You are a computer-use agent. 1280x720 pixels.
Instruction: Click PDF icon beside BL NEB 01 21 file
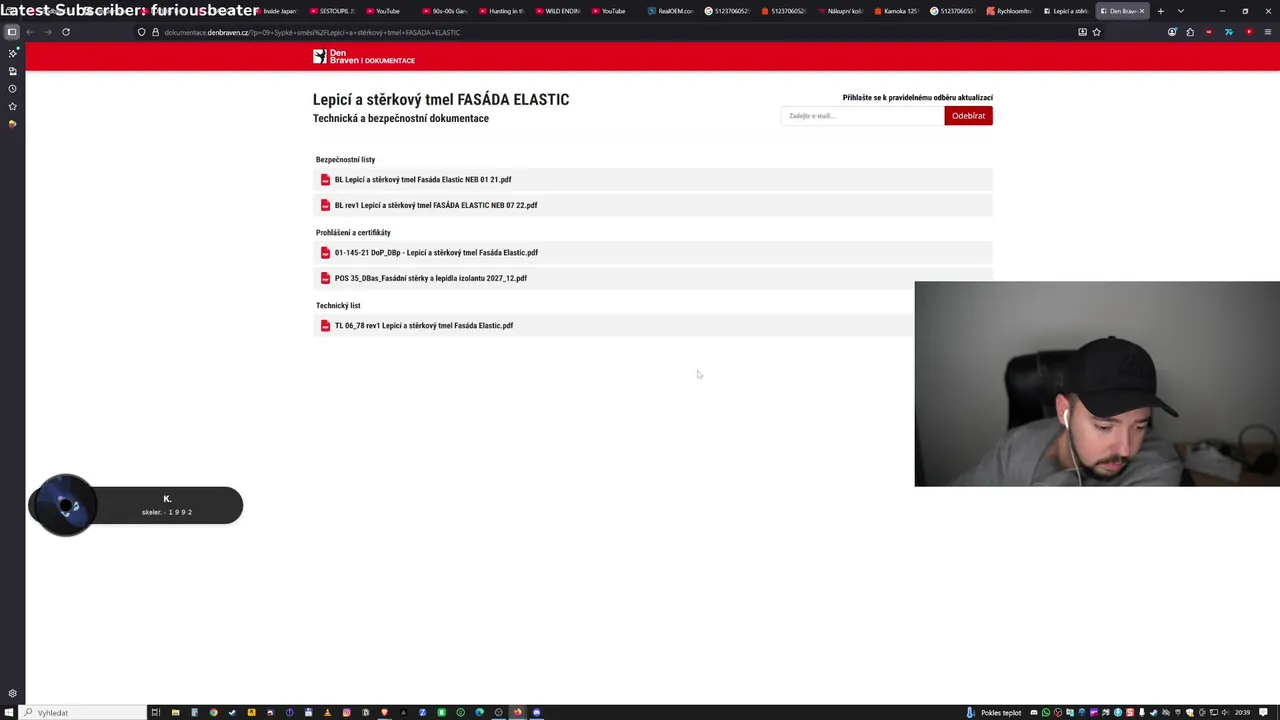tap(325, 180)
